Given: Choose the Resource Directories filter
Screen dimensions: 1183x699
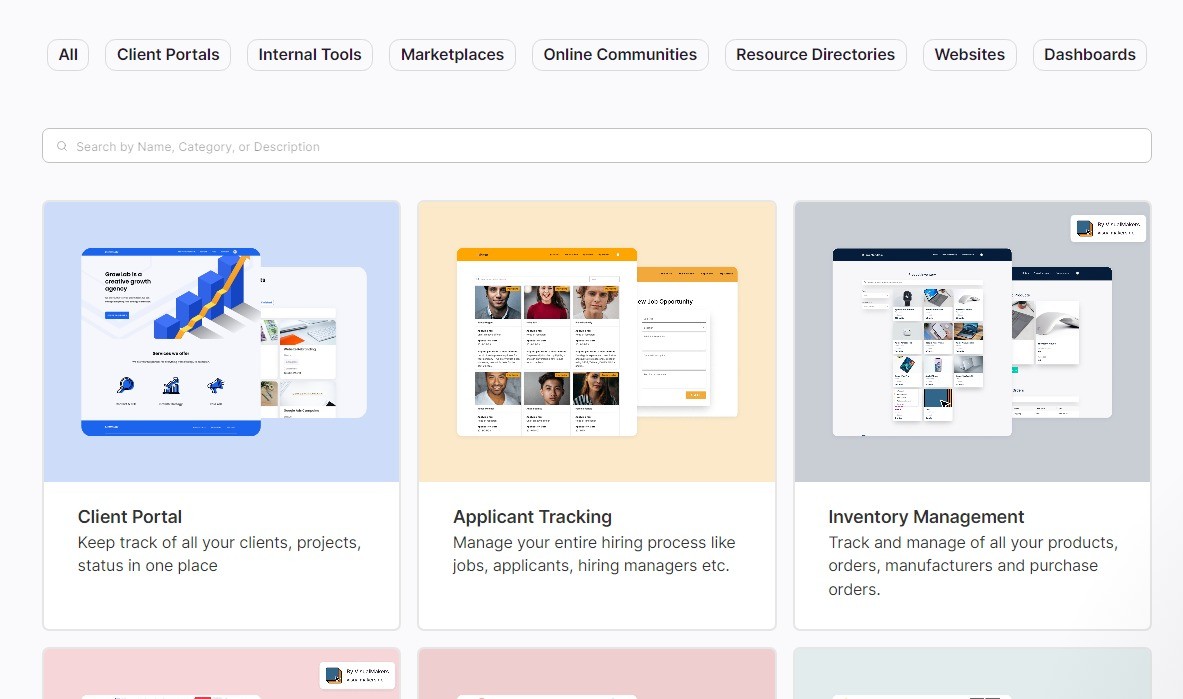Looking at the screenshot, I should [815, 55].
